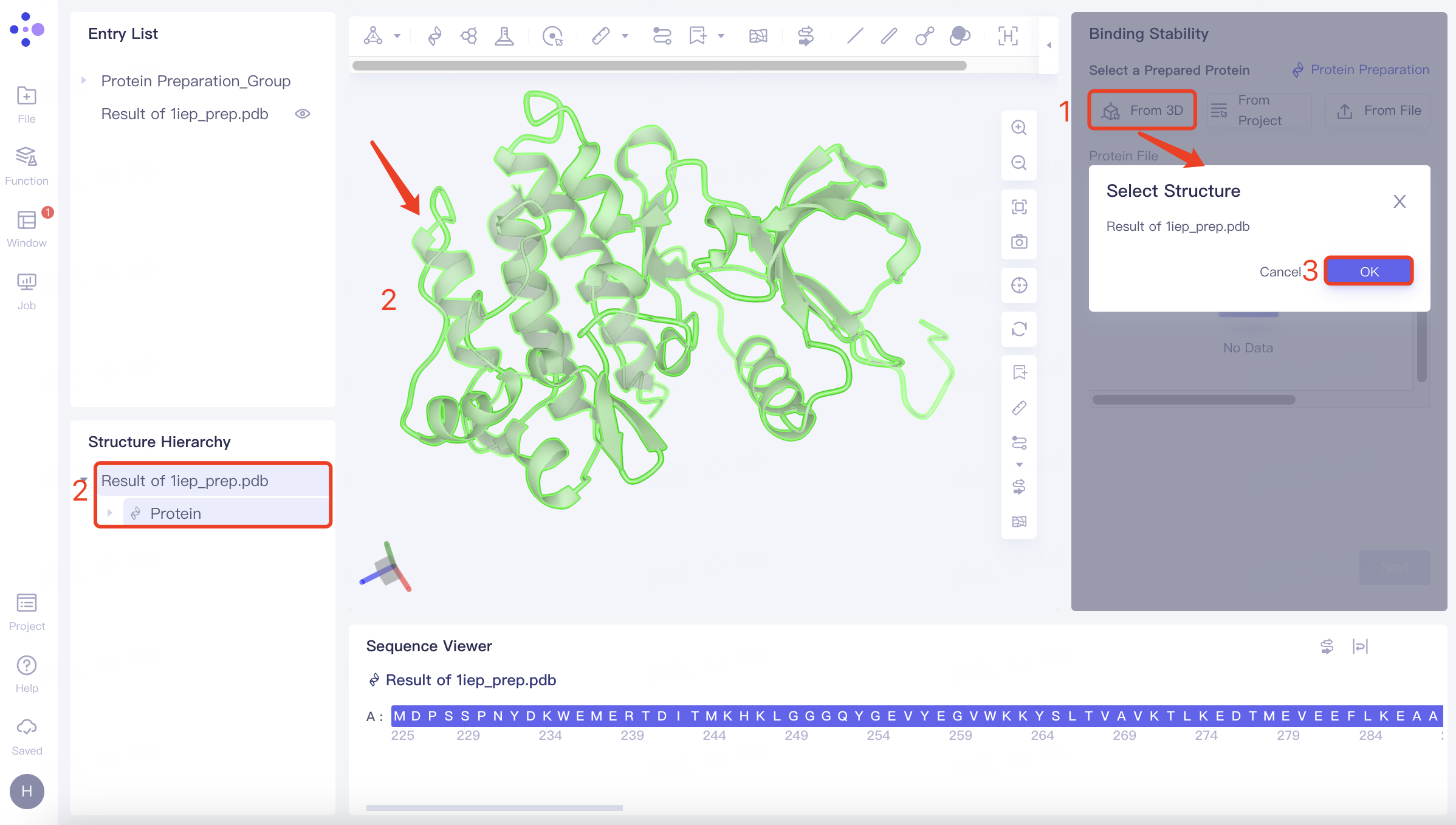This screenshot has height=825, width=1456.
Task: Expand the Protein node in Structure Hierarchy
Action: (x=110, y=513)
